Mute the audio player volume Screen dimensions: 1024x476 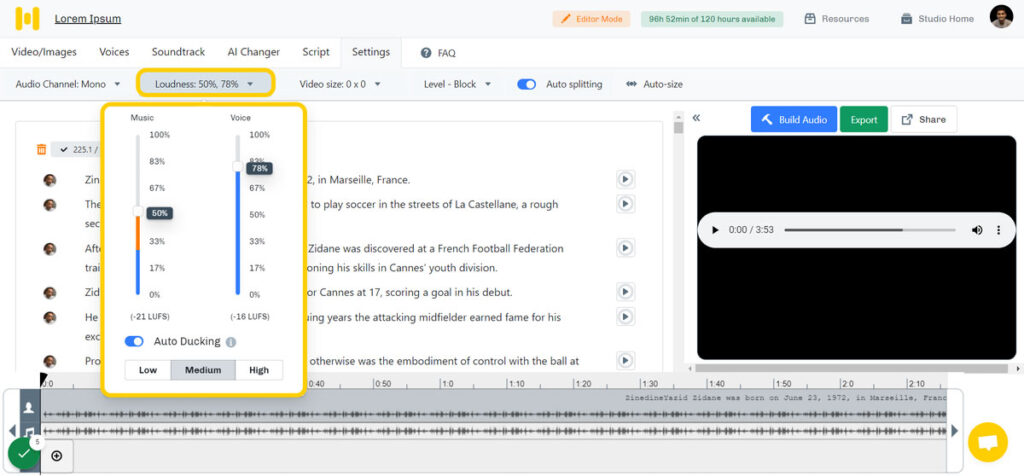[977, 230]
